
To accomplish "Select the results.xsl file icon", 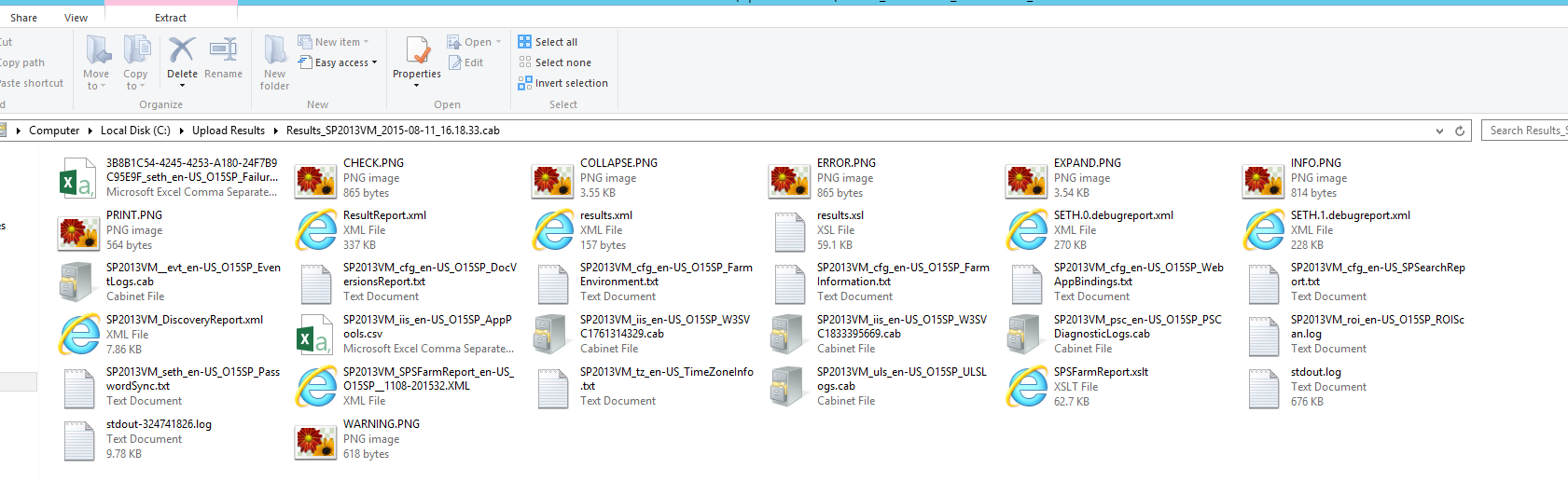I will 789,231.
